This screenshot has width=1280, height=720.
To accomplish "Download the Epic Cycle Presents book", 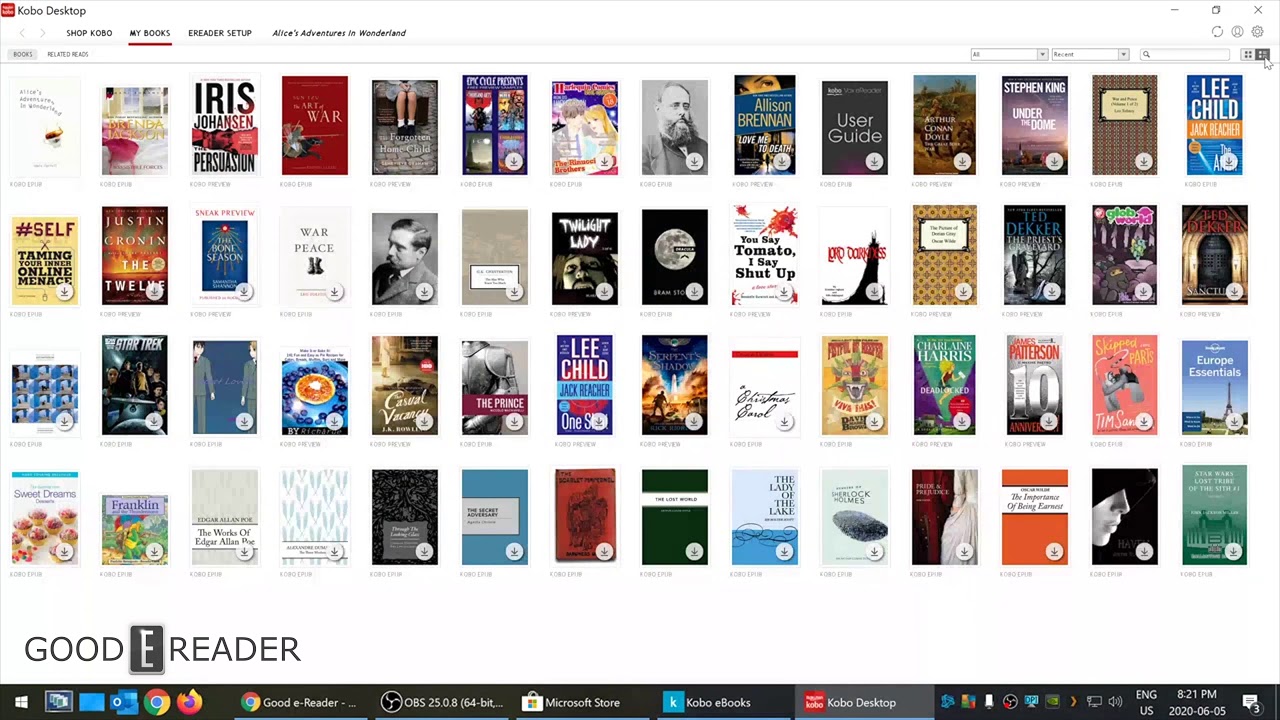I will (514, 161).
